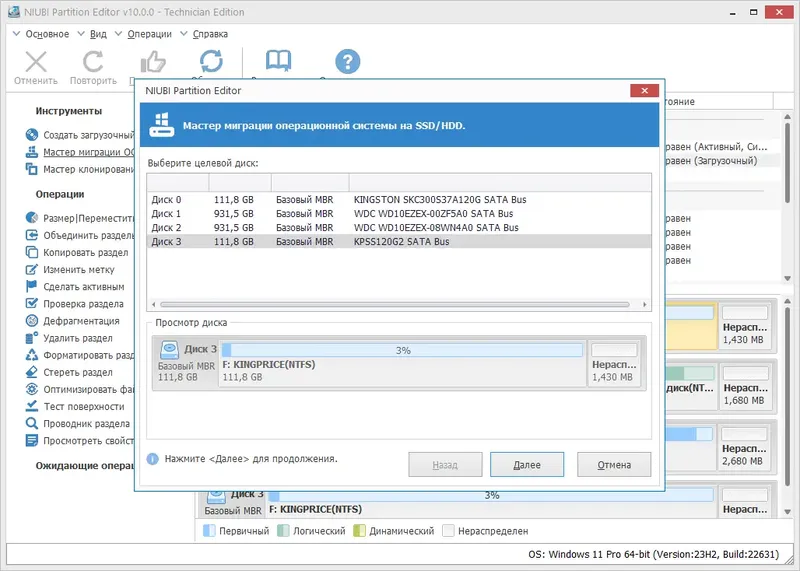Click Изменить метку pencil icon
The height and width of the screenshot is (571, 800).
pyautogui.click(x=32, y=269)
